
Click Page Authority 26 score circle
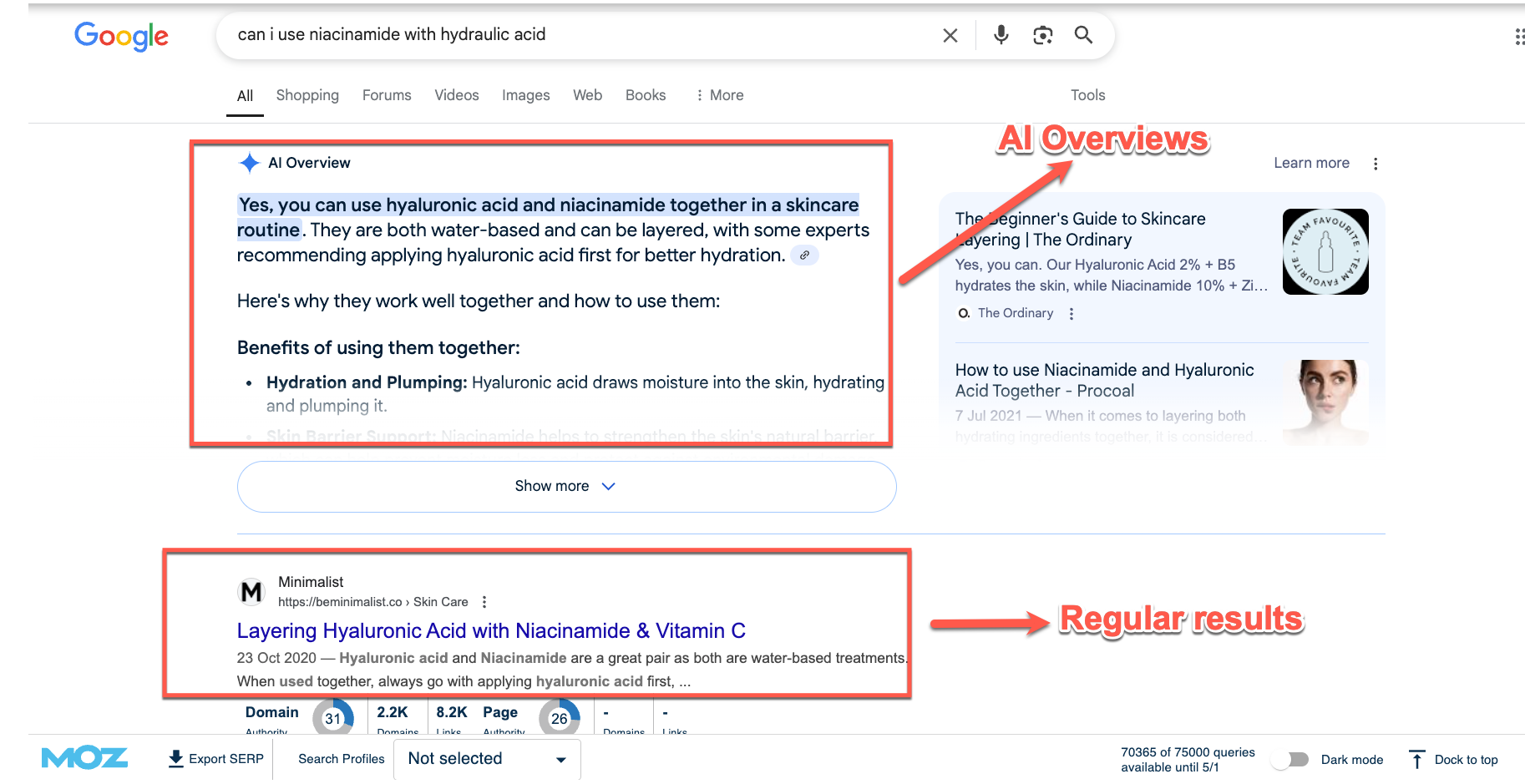(x=560, y=718)
